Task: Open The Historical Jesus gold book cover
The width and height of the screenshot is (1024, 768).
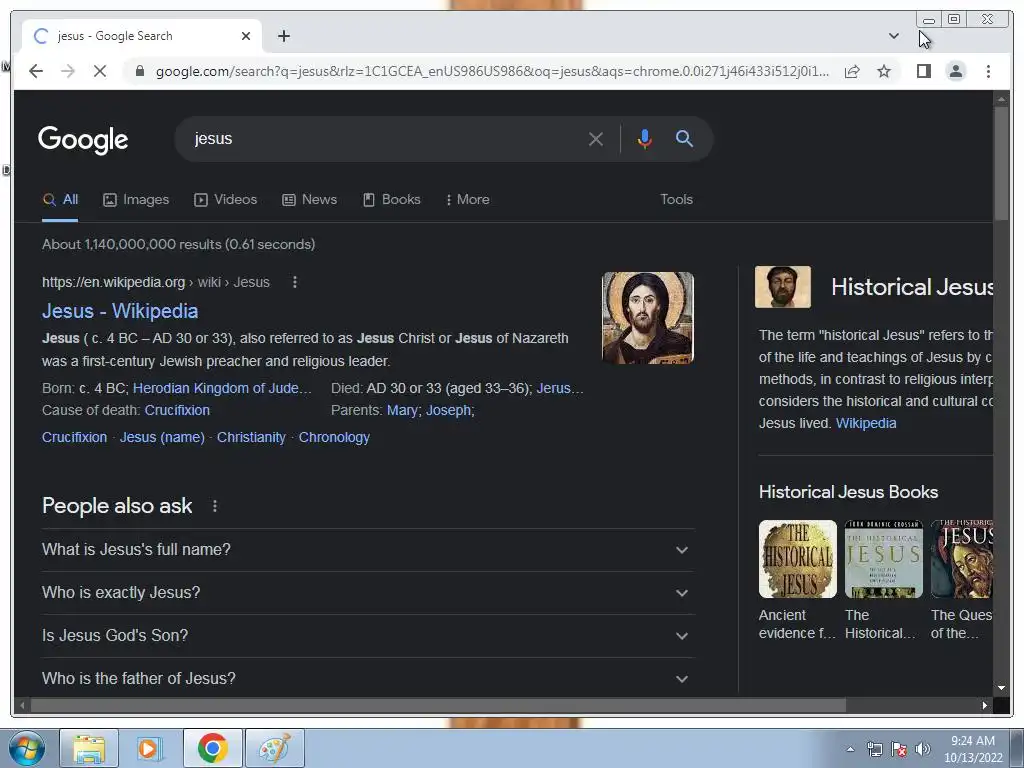Action: [x=797, y=559]
